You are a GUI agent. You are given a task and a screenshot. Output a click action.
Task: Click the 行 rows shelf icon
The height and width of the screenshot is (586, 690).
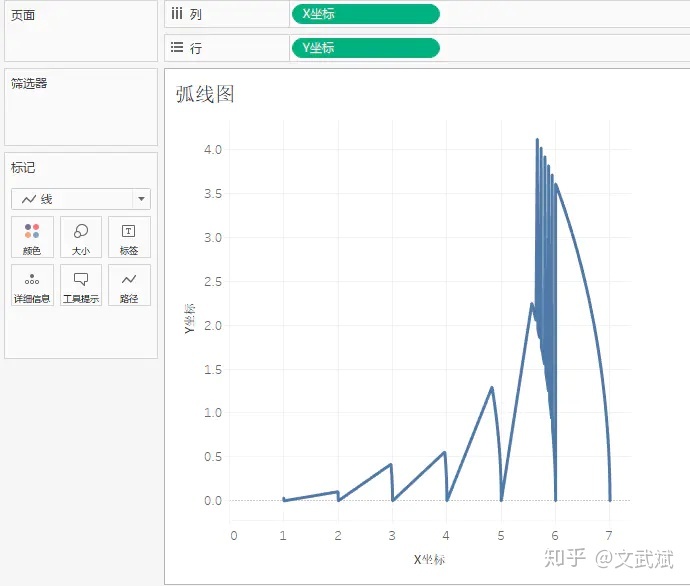tap(176, 47)
